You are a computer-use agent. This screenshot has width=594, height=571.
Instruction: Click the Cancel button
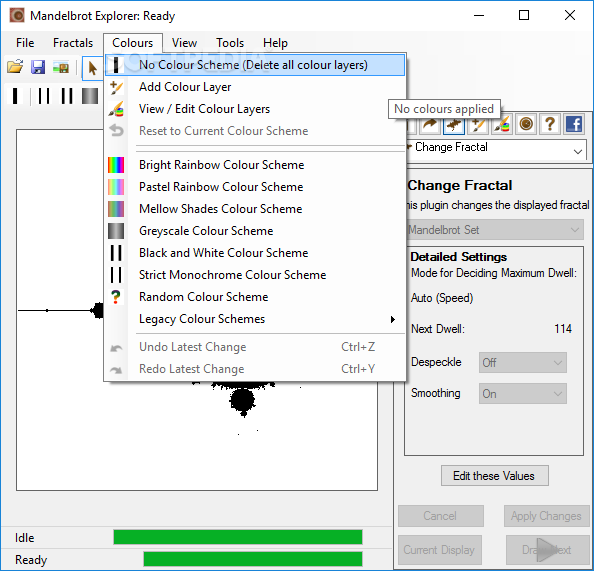441,516
